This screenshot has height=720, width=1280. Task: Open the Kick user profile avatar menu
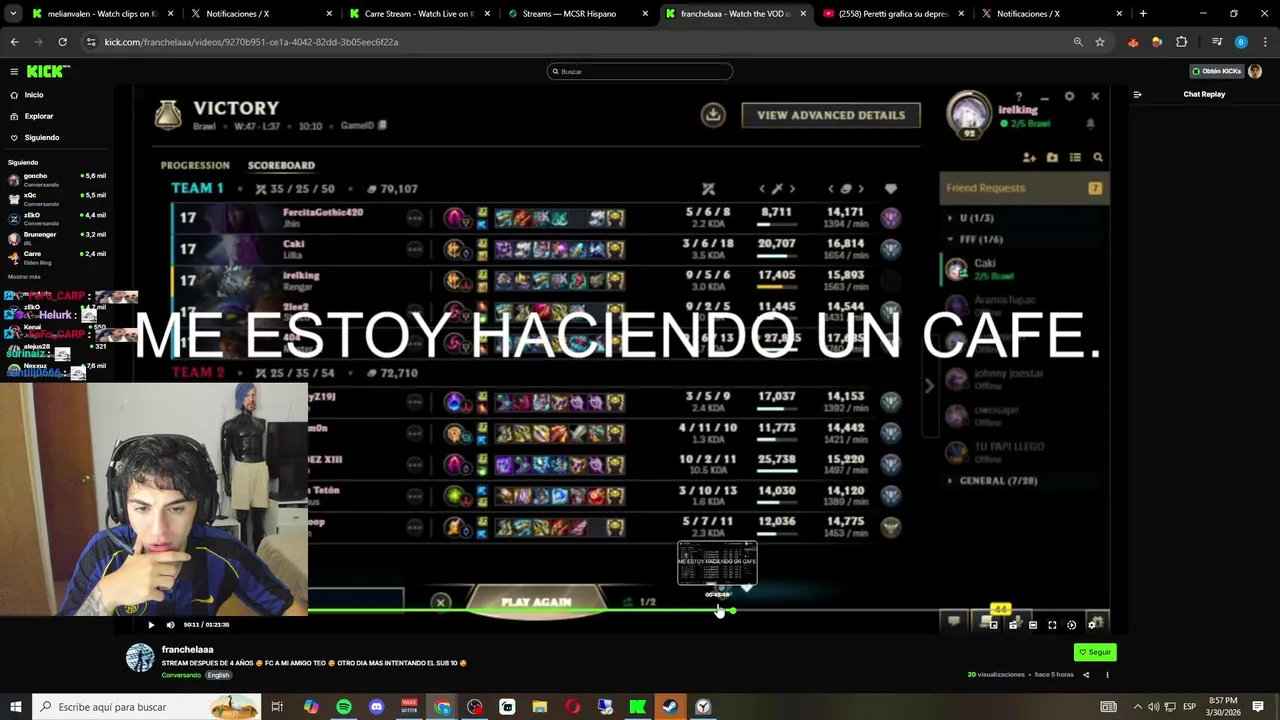point(1255,72)
